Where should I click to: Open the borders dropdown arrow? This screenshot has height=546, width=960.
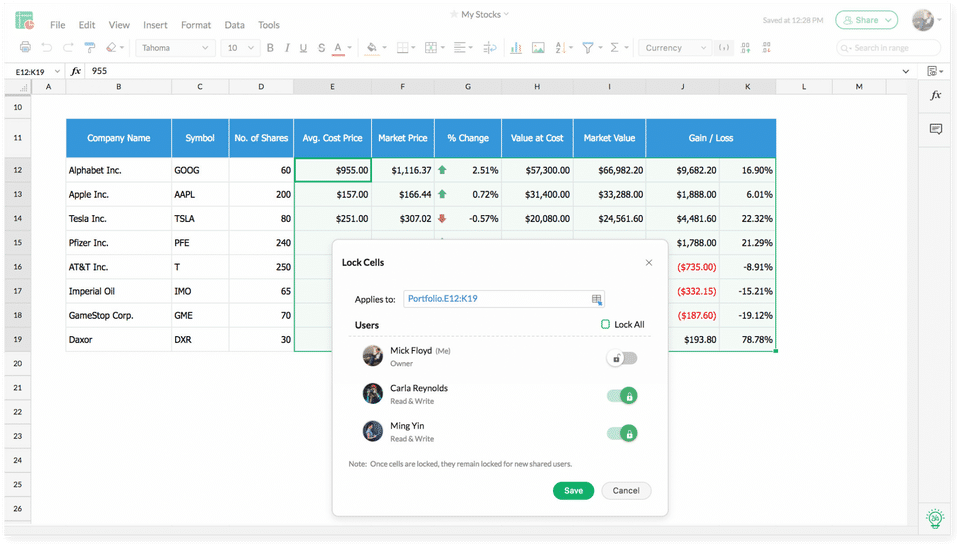(413, 48)
